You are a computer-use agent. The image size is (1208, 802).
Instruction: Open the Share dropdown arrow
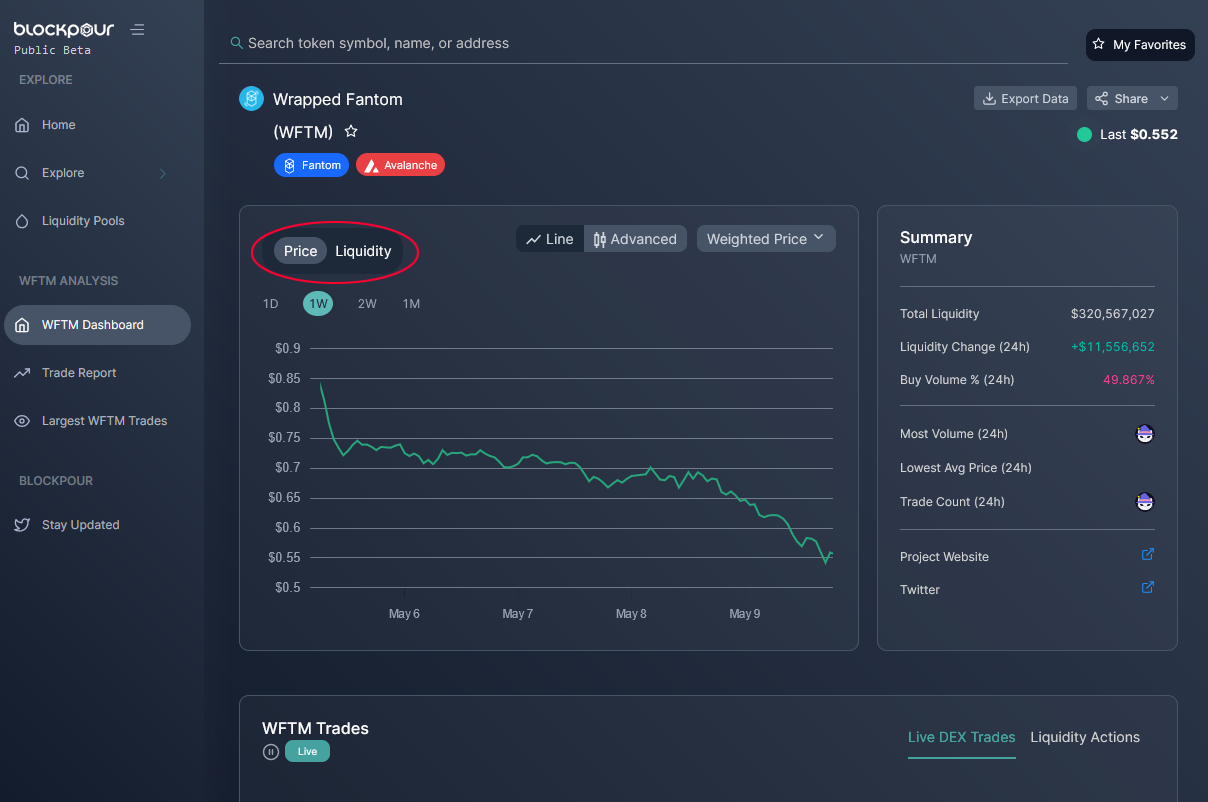[1164, 99]
